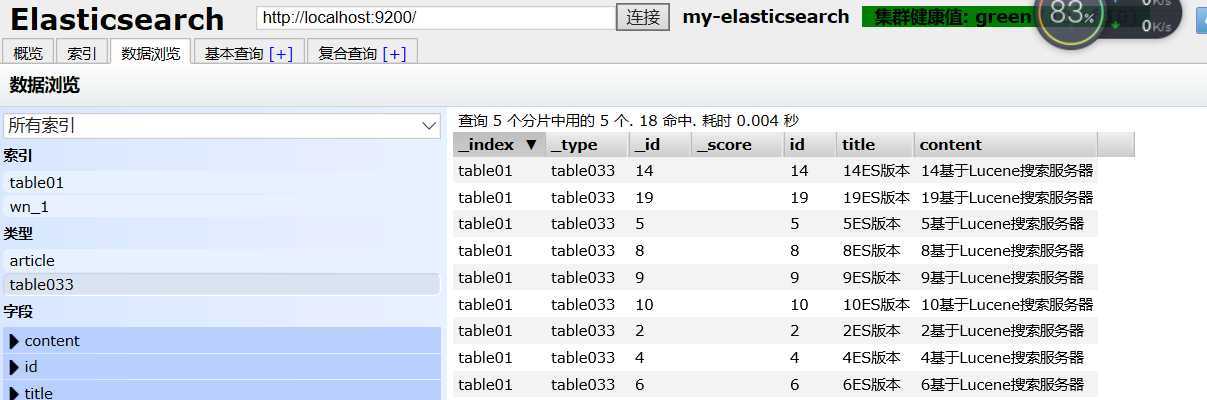This screenshot has width=1207, height=400.
Task: Click table033 type cell in row 9ES版本
Action: click(x=587, y=278)
